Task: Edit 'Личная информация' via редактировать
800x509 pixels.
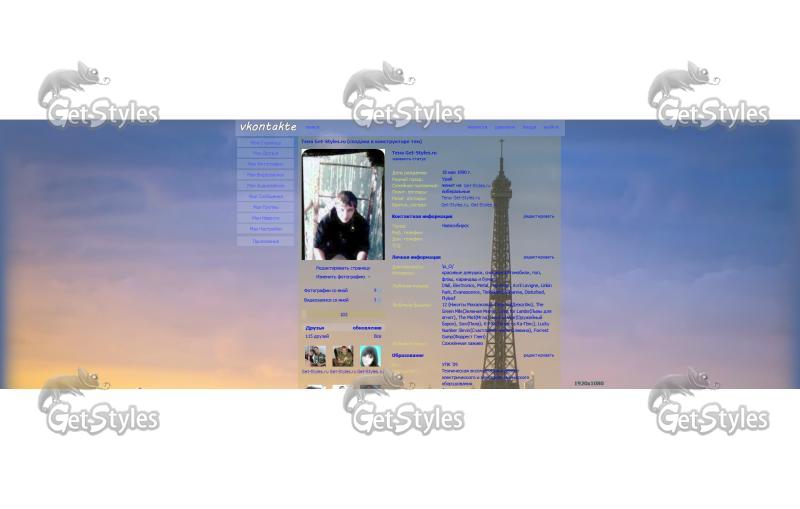Action: pos(538,258)
